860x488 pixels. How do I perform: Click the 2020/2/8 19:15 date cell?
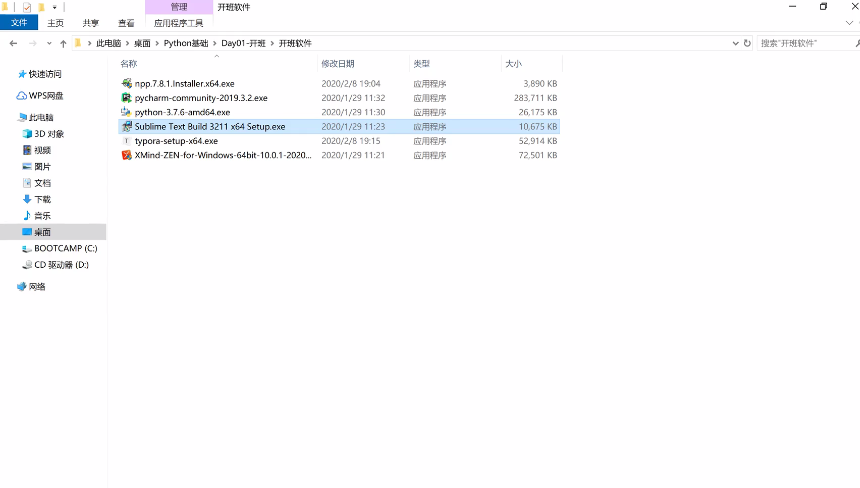351,140
